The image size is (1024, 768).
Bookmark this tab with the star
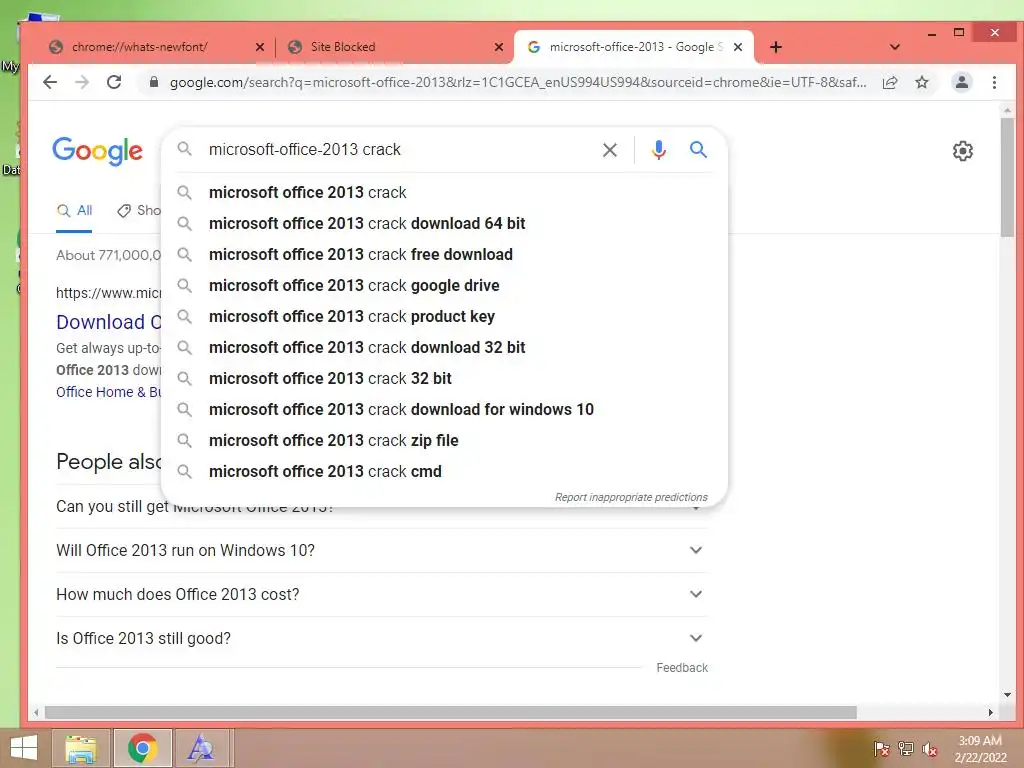921,82
